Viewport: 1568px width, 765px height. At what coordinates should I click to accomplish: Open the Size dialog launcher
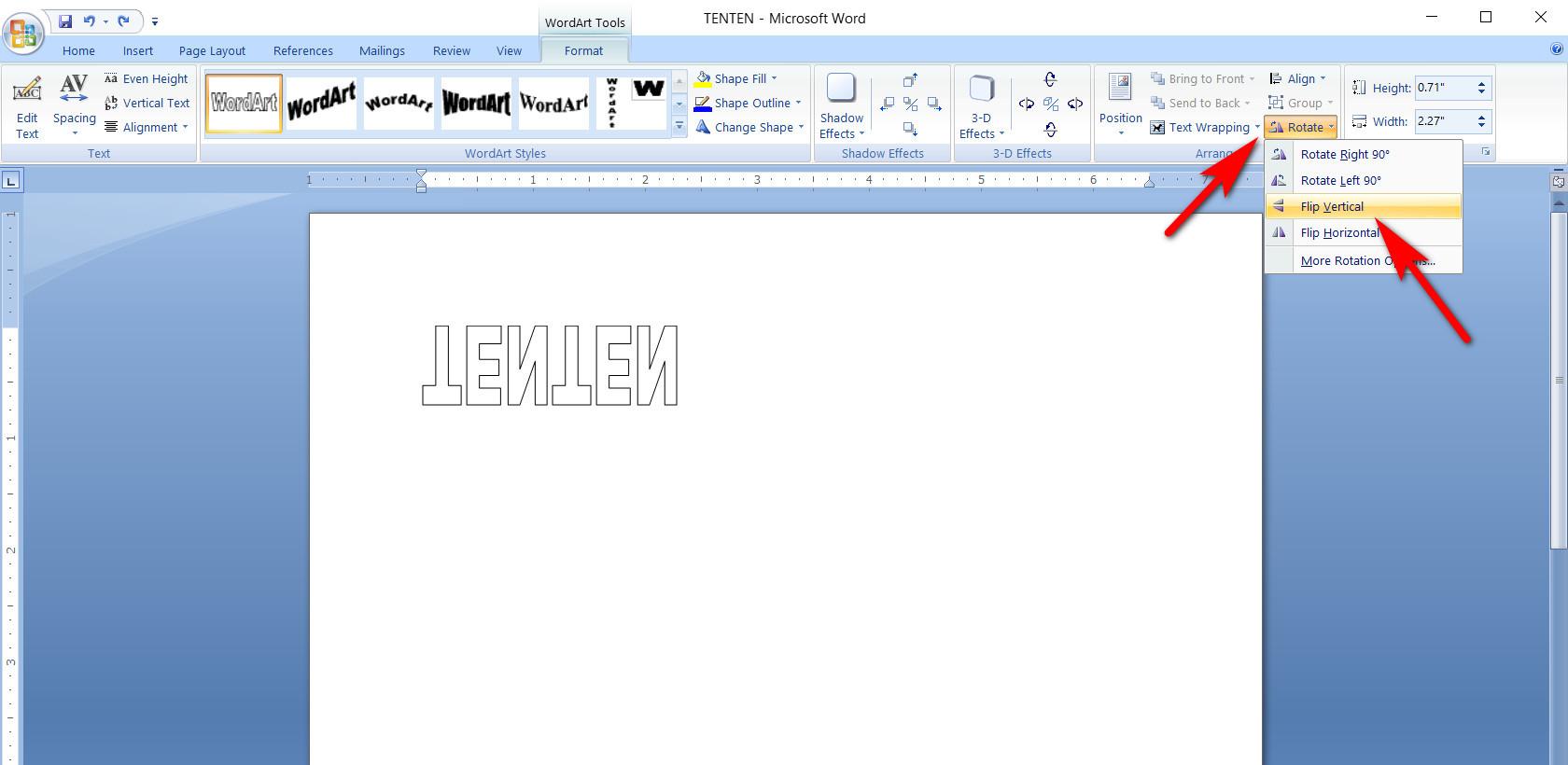click(x=1486, y=152)
